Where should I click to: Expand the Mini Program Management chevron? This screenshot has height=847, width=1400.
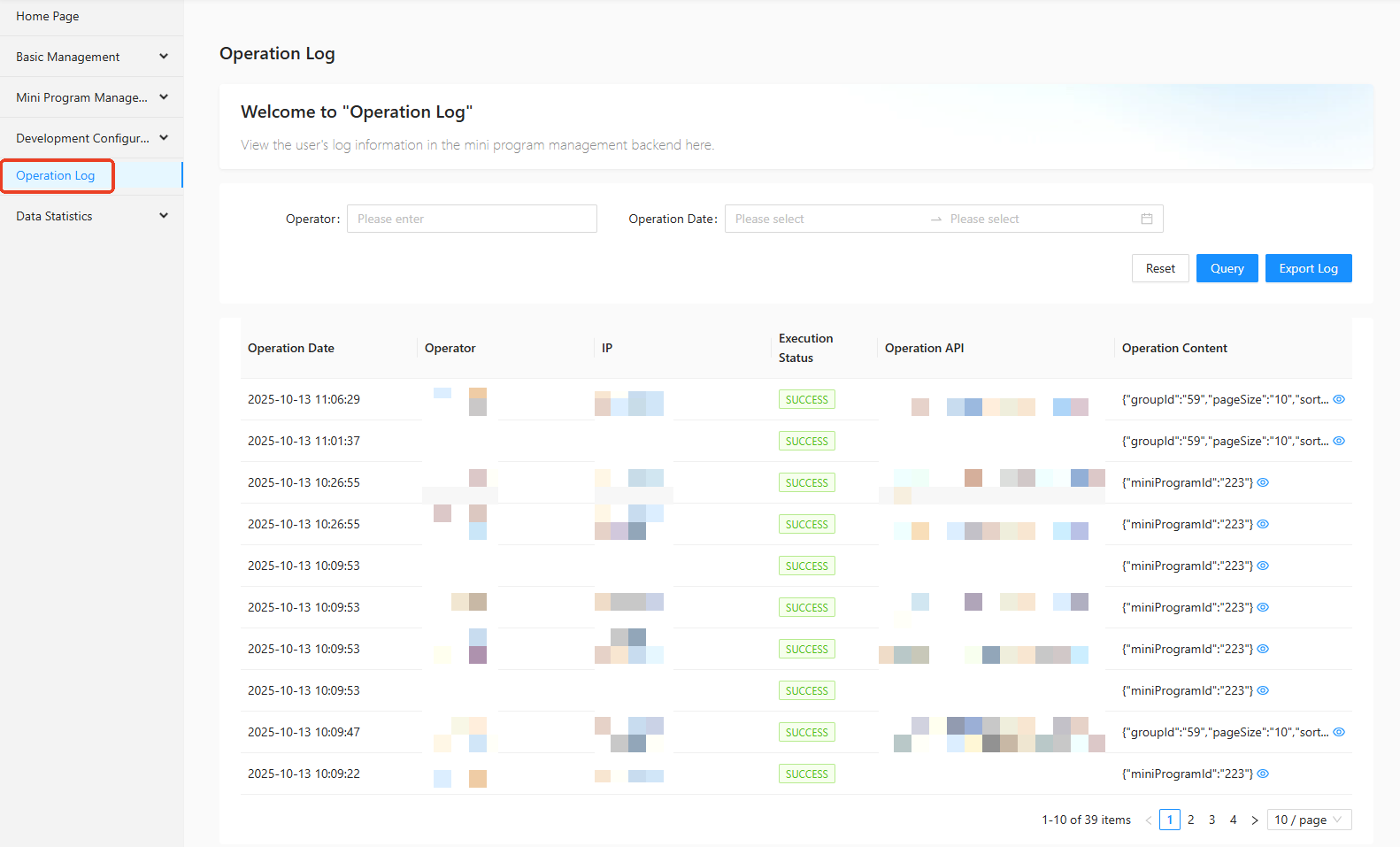[164, 97]
